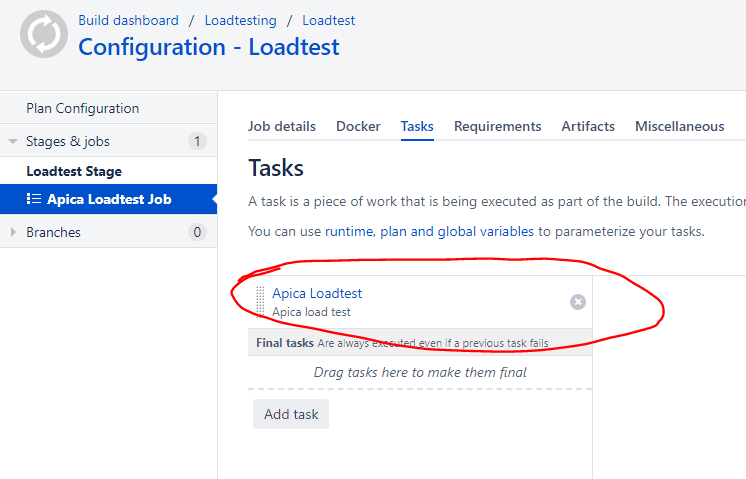Click the Bamboo plan sync icon

pos(44,35)
